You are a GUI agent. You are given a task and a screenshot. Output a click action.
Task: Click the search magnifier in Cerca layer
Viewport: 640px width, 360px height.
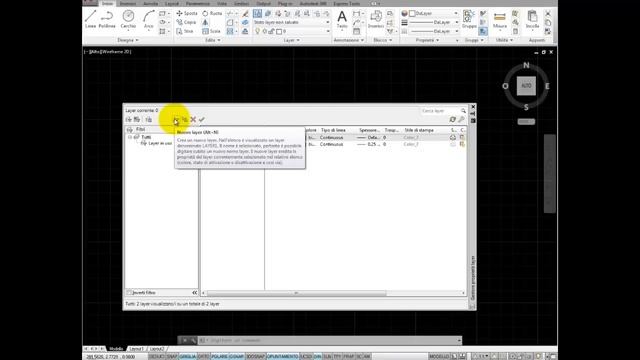pos(463,111)
